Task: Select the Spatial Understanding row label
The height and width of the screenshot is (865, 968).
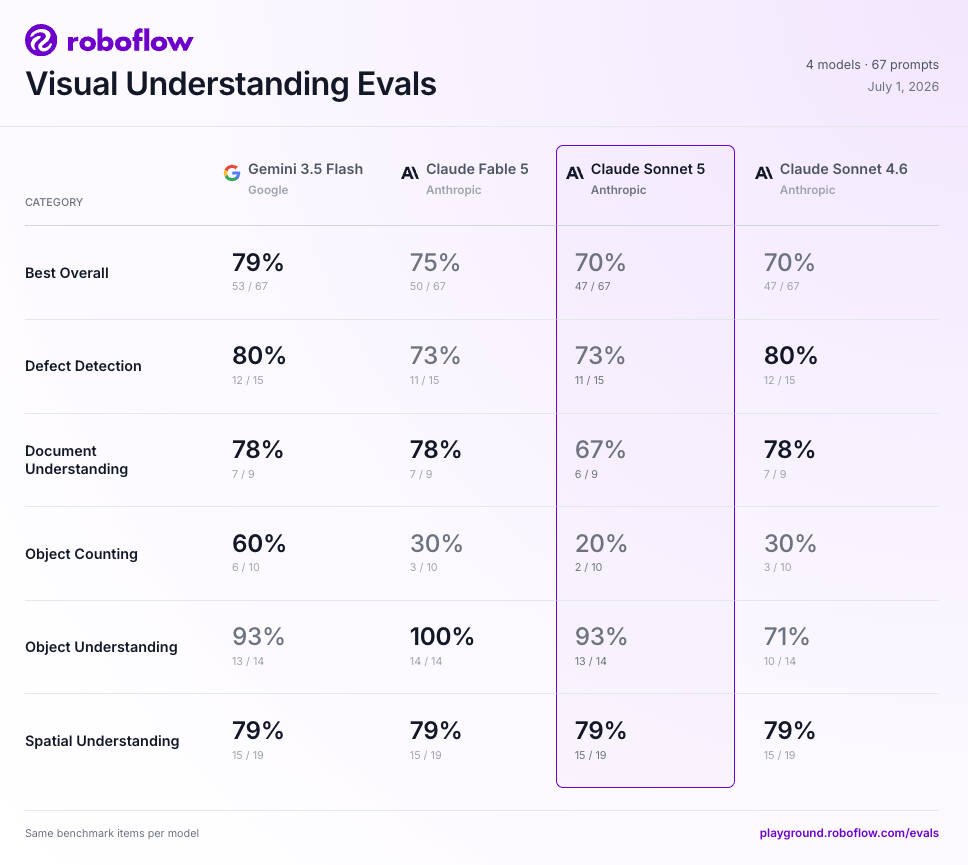Action: (102, 741)
